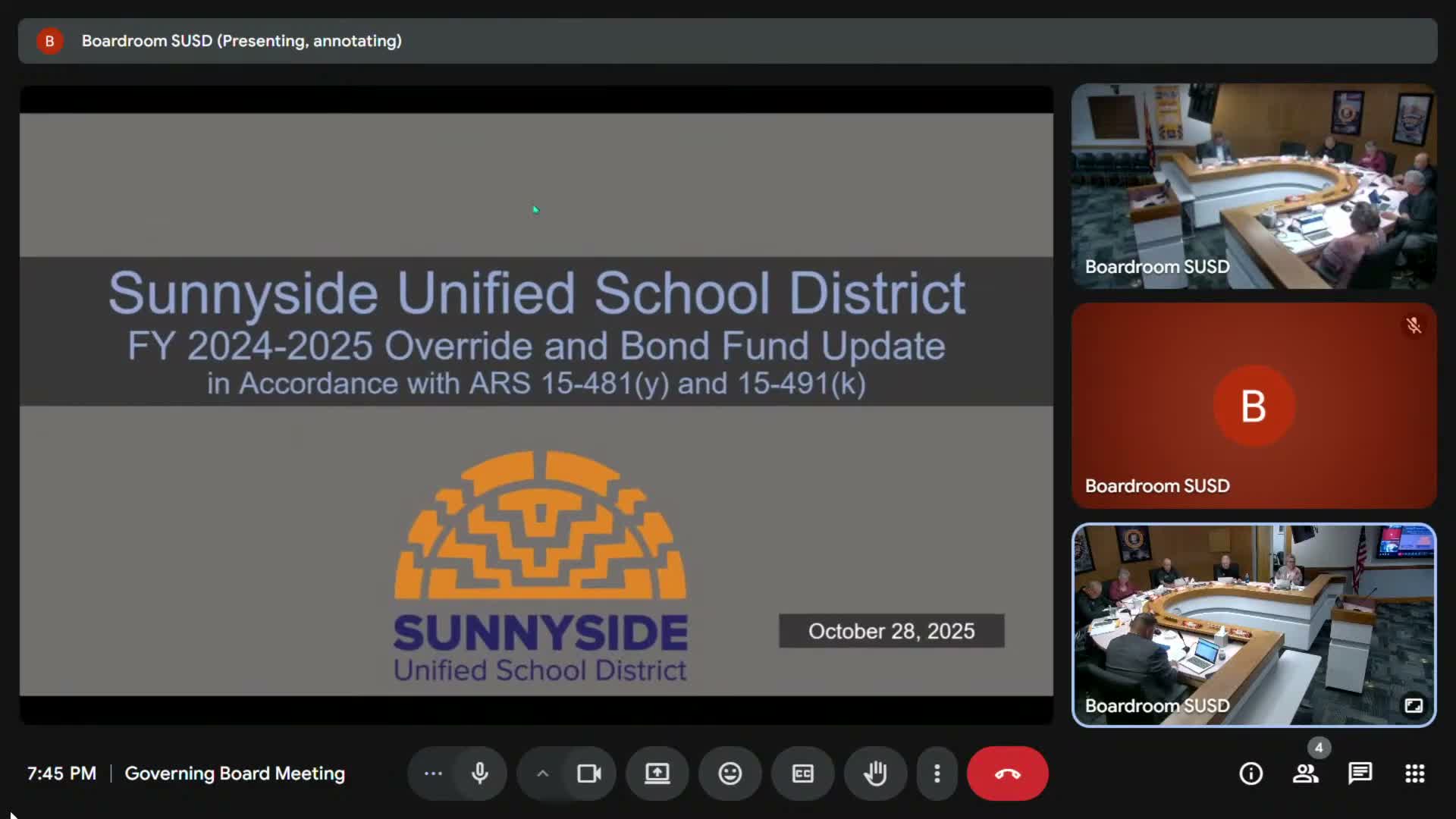Screen dimensions: 1456x819
Task: Select the muted Boardroom SUSD avatar tile
Action: (x=1254, y=406)
